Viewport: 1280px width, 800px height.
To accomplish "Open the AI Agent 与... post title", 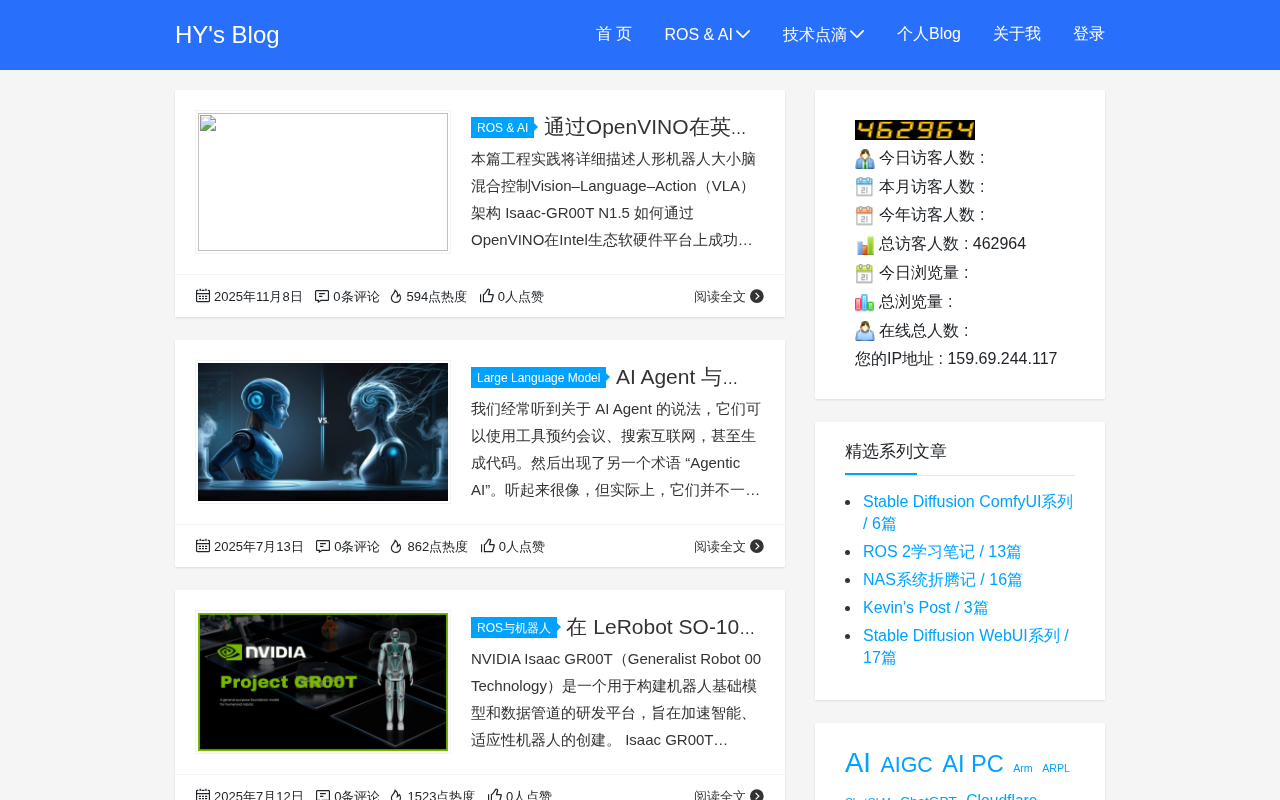I will 677,377.
